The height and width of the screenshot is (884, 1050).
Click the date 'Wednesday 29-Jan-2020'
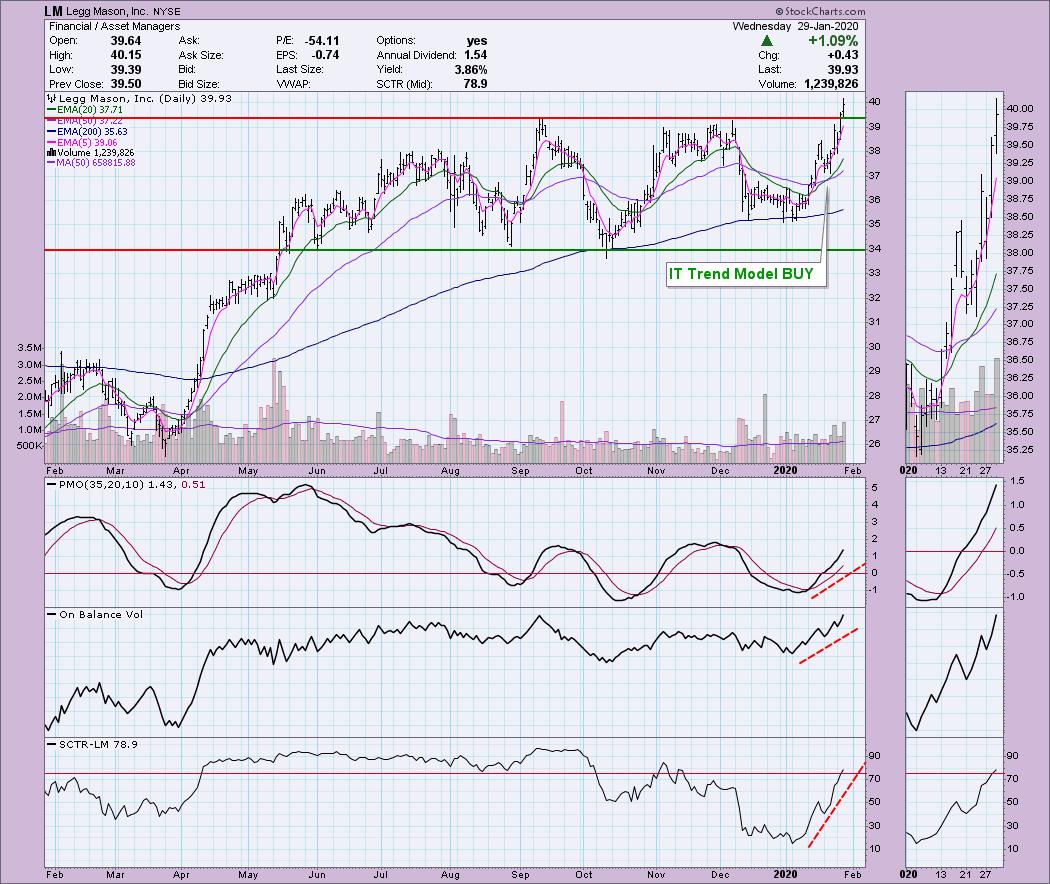tap(795, 26)
